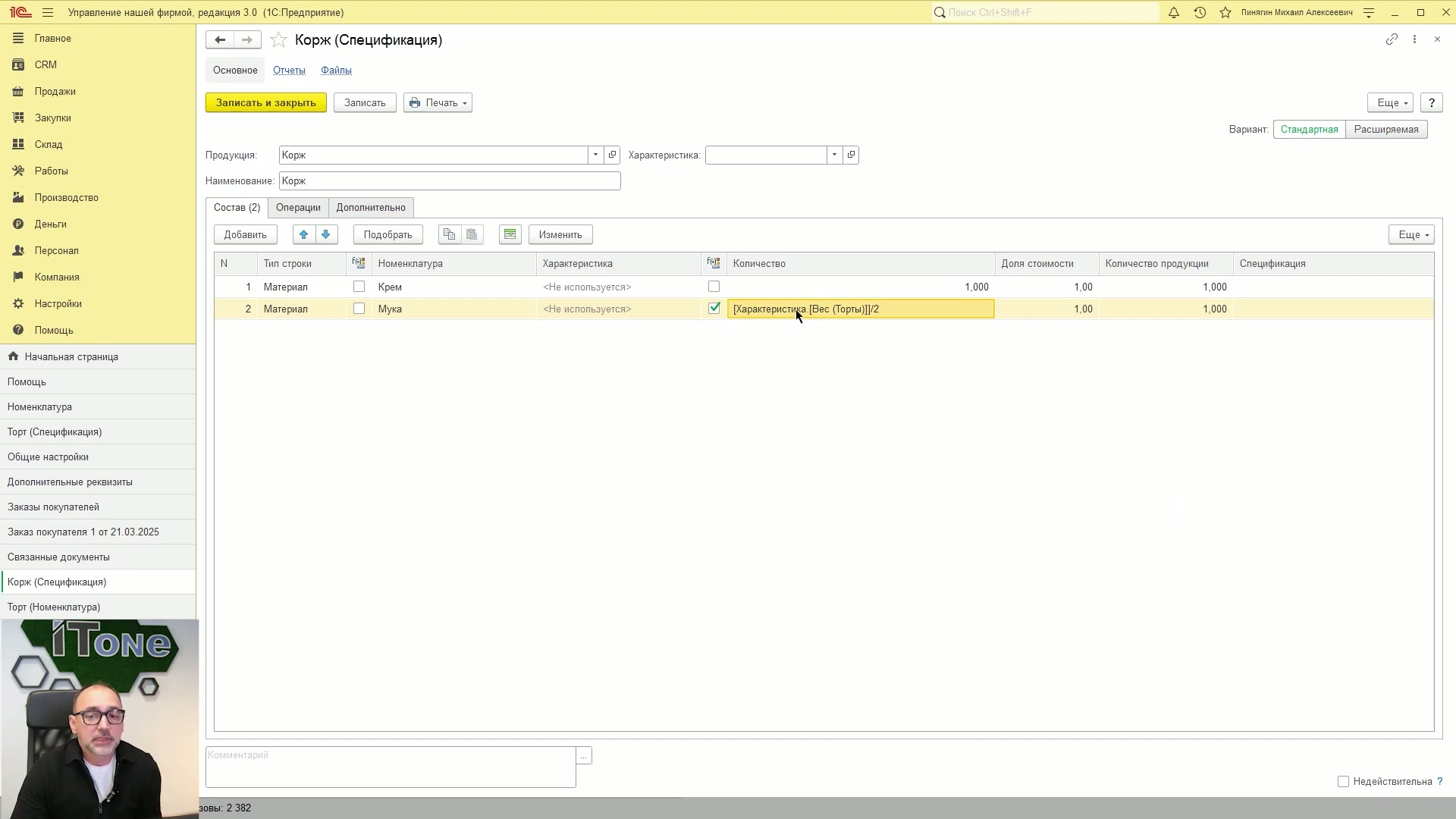Check the Недействительна checkbox
This screenshot has height=819, width=1456.
[x=1343, y=782]
